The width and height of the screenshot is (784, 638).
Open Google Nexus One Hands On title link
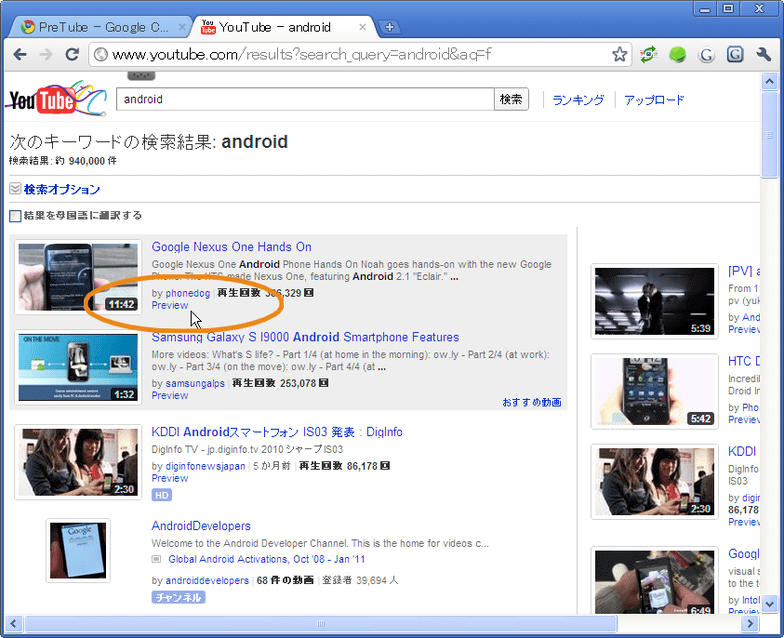click(232, 247)
